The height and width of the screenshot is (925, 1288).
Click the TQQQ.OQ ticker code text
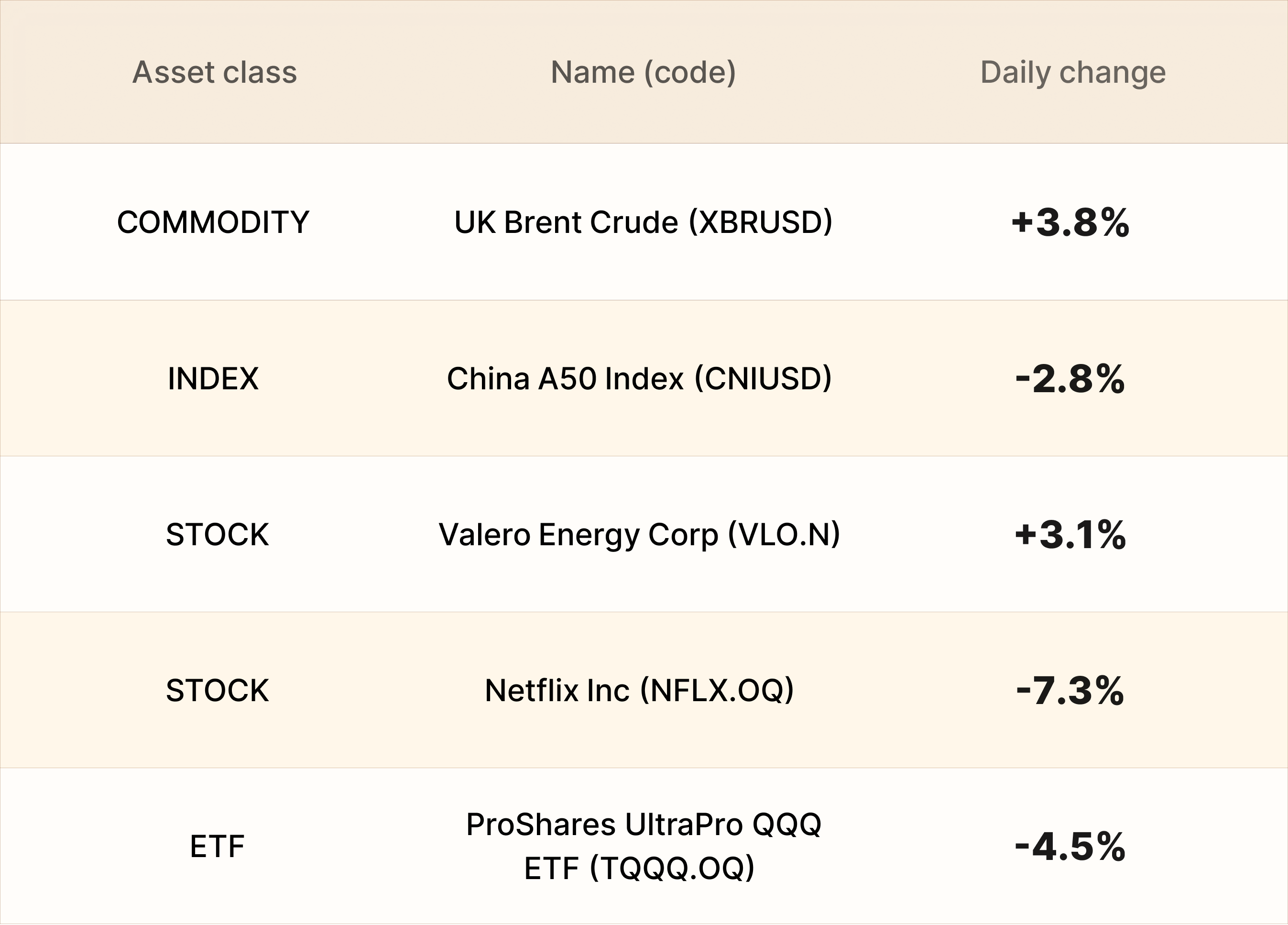(672, 868)
